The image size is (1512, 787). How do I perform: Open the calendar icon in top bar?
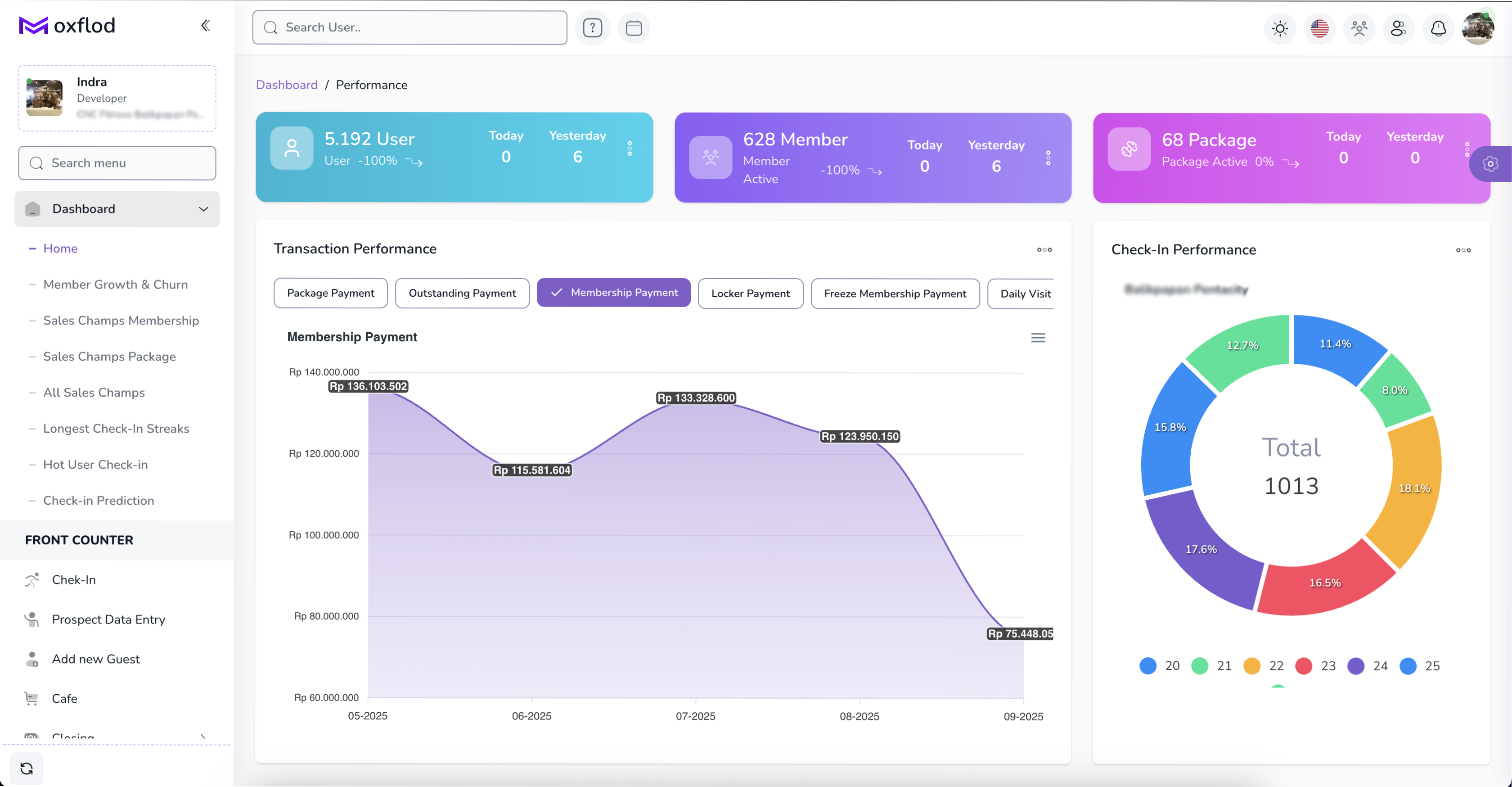click(x=633, y=27)
